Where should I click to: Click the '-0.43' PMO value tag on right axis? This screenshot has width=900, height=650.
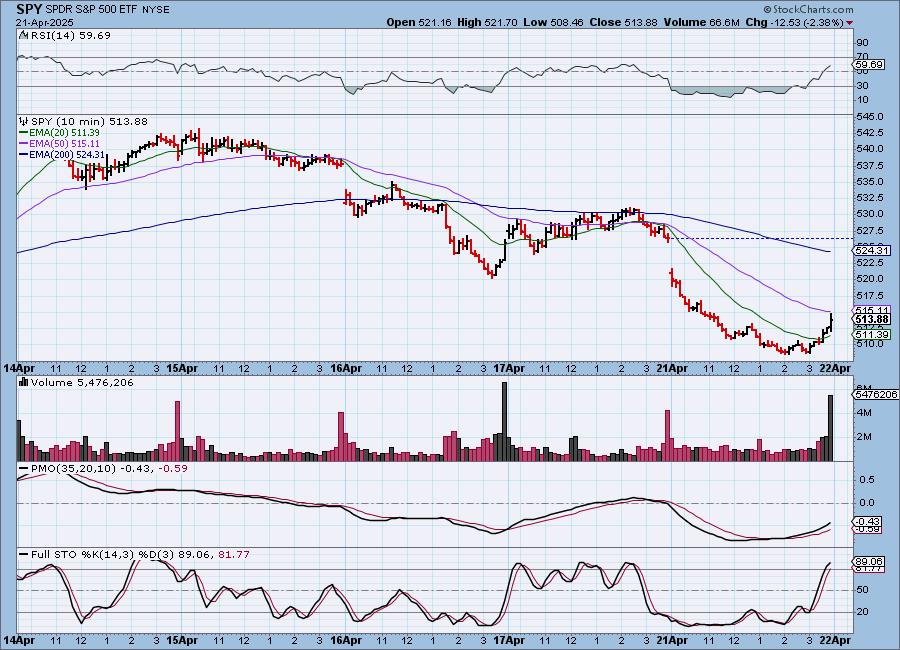pos(868,521)
